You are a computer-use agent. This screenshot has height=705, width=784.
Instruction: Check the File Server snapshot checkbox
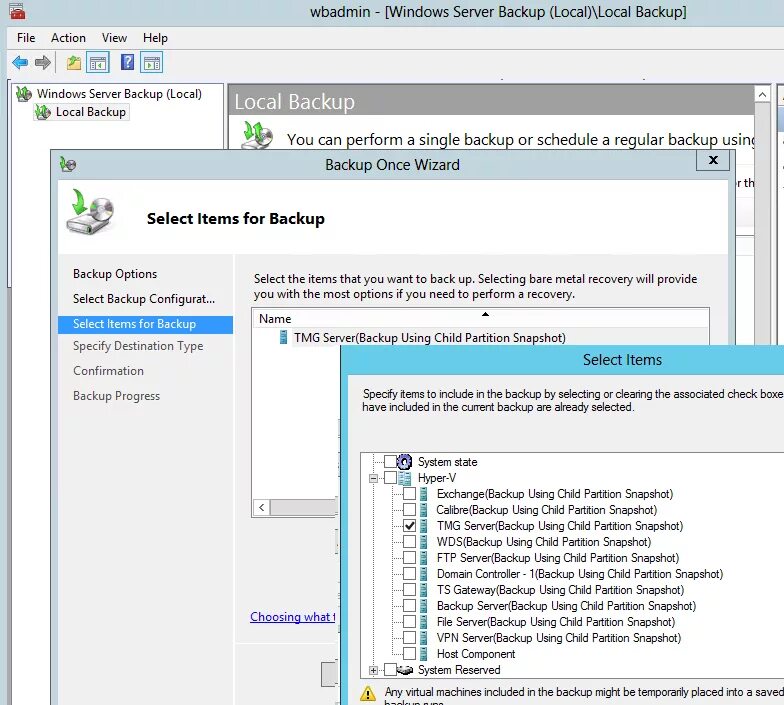click(x=410, y=622)
